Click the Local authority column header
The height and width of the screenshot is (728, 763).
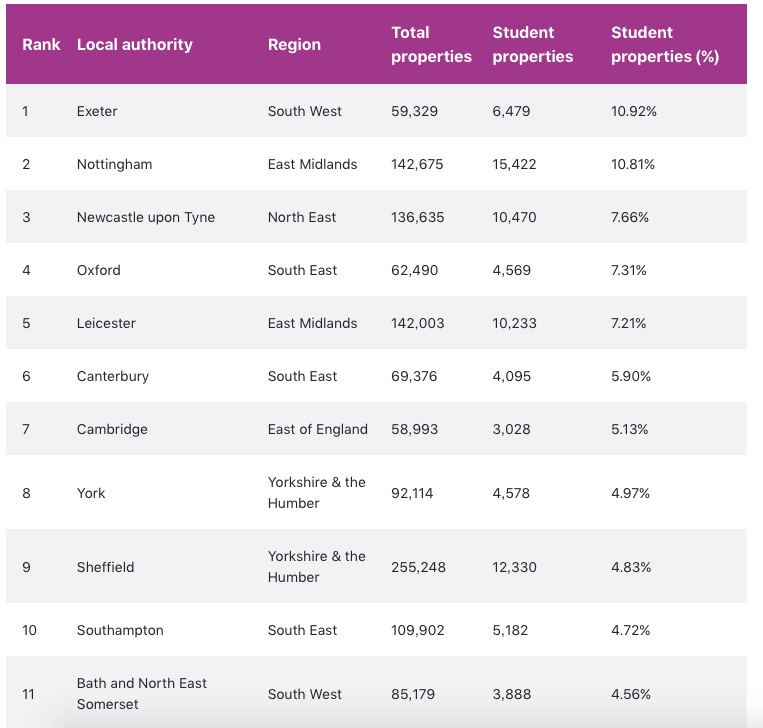pyautogui.click(x=134, y=44)
